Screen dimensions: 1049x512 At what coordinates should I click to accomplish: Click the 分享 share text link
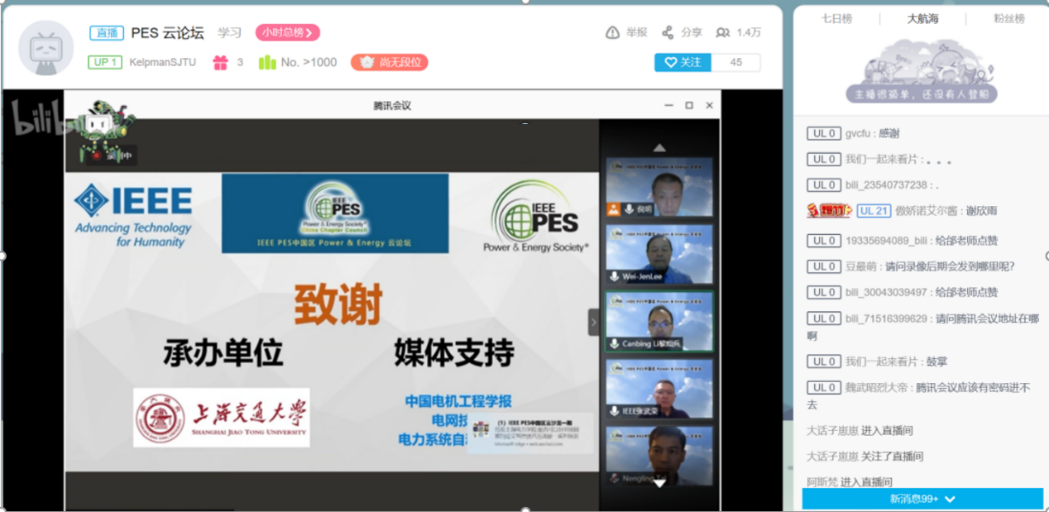[692, 33]
